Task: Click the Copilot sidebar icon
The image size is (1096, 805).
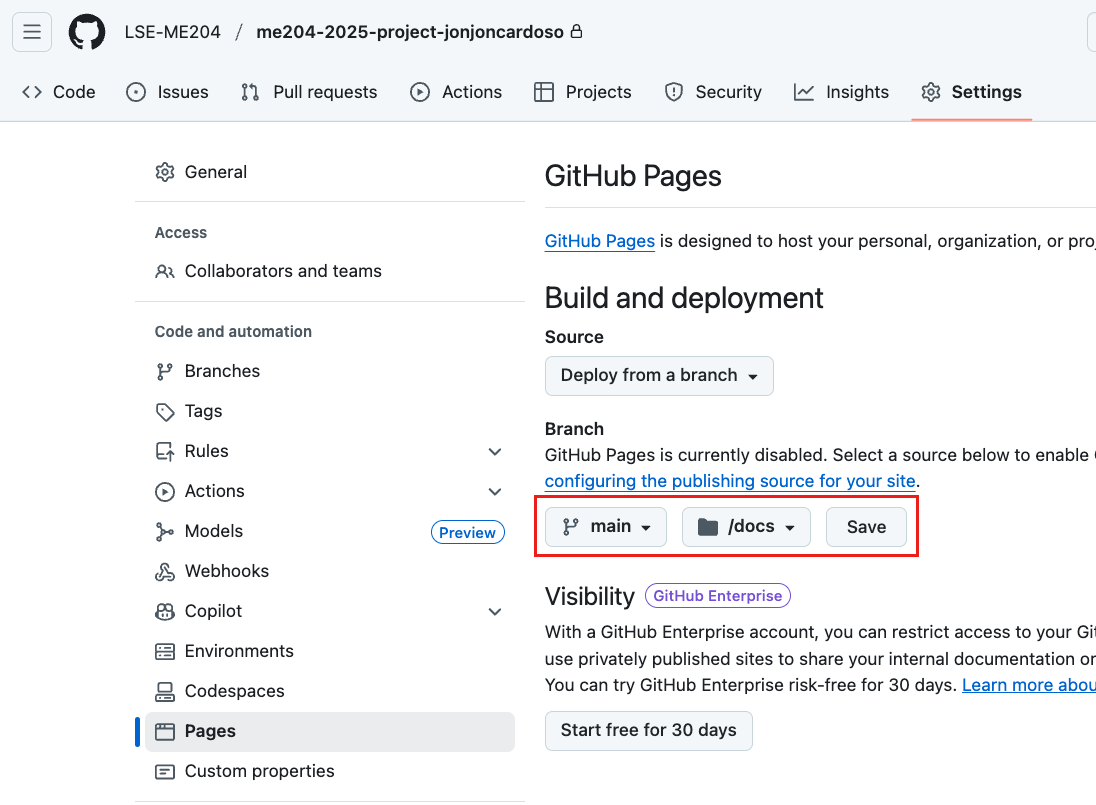Action: coord(165,611)
